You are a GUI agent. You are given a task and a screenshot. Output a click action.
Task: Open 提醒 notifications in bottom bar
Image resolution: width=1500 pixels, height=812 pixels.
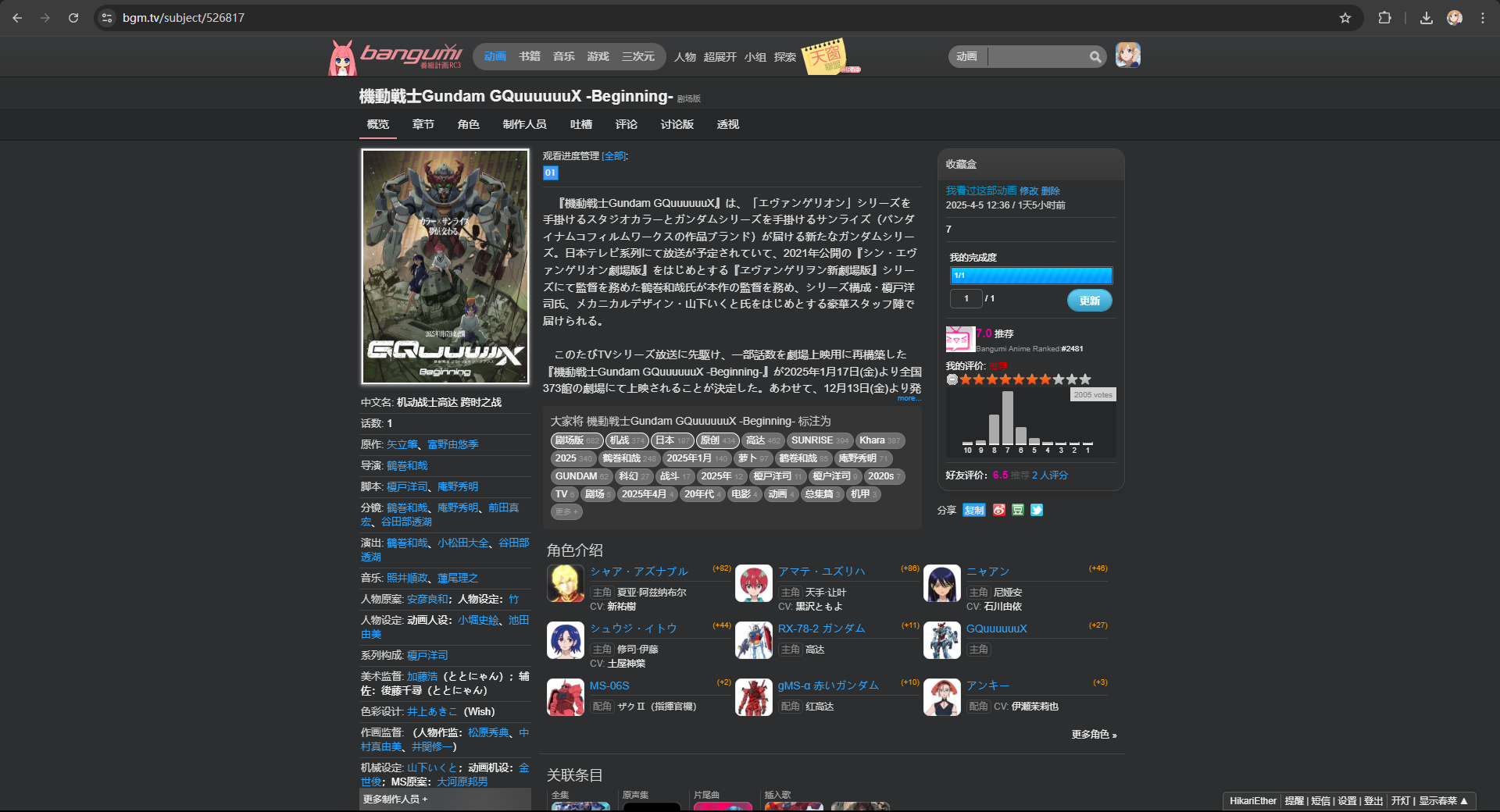[1295, 800]
